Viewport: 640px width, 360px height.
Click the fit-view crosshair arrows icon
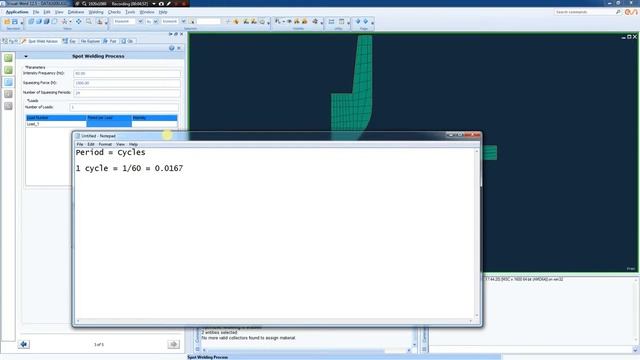click(78, 22)
